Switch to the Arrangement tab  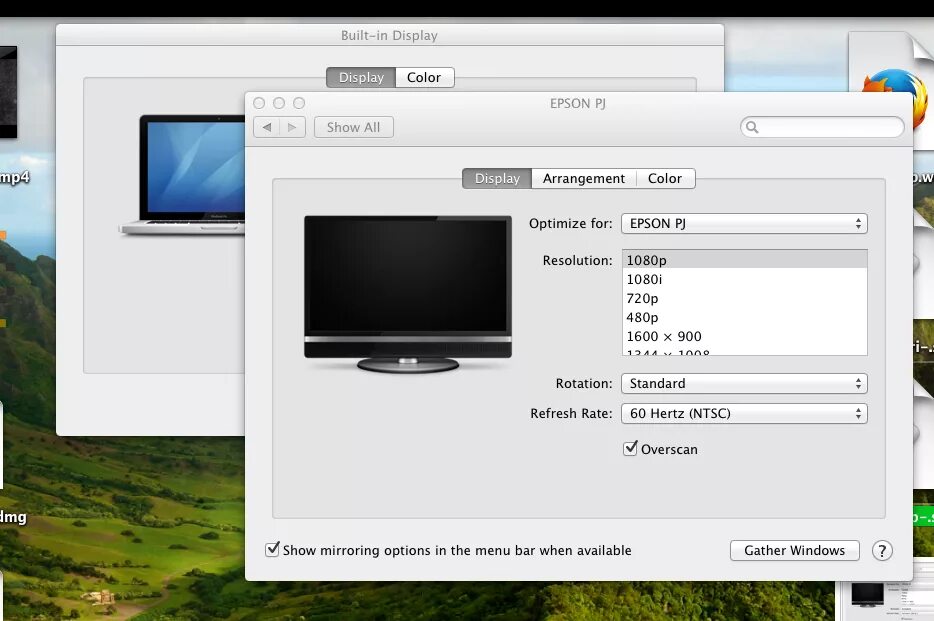click(584, 179)
